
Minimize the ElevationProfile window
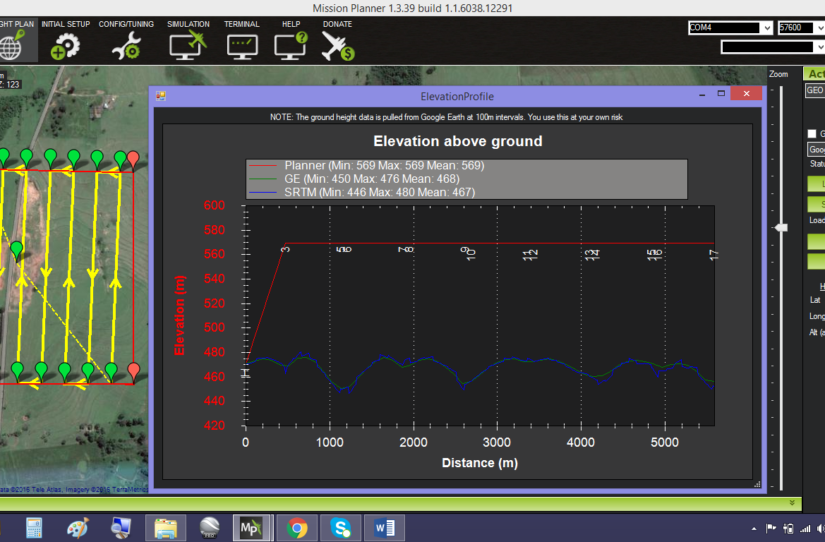(x=702, y=94)
